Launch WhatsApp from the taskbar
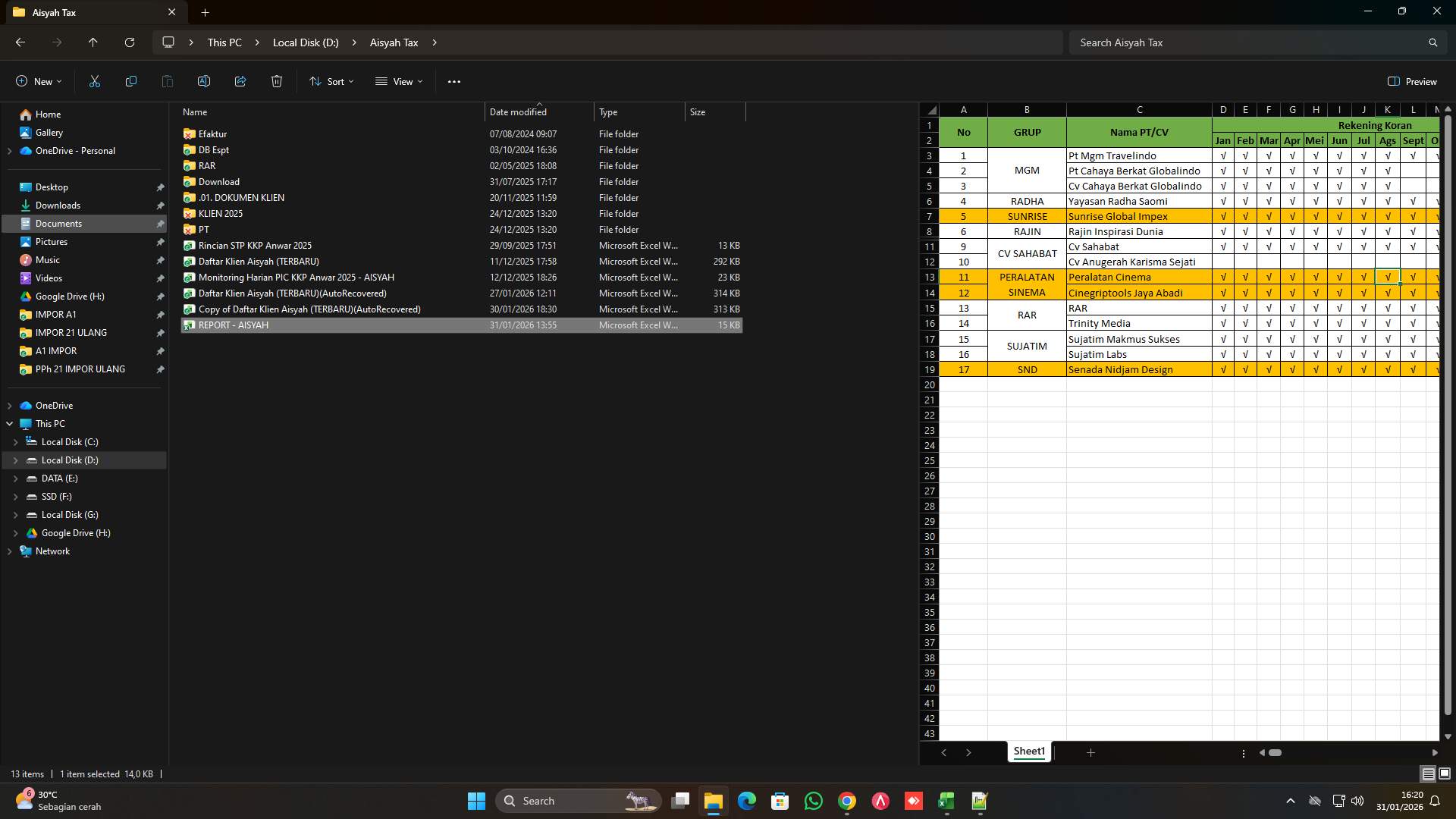1456x819 pixels. (814, 801)
